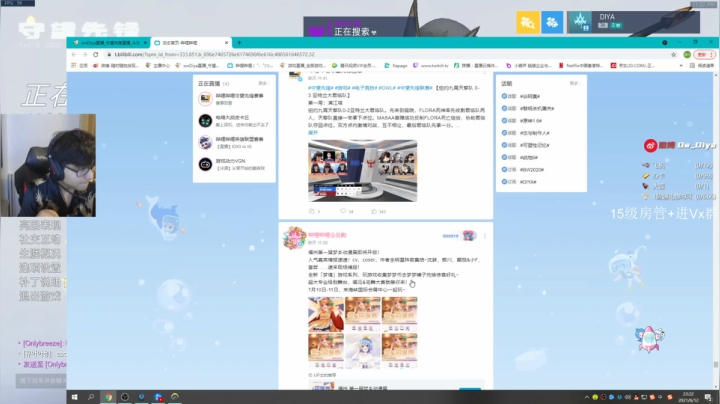Click the rocket back-to-top icon

649,340
